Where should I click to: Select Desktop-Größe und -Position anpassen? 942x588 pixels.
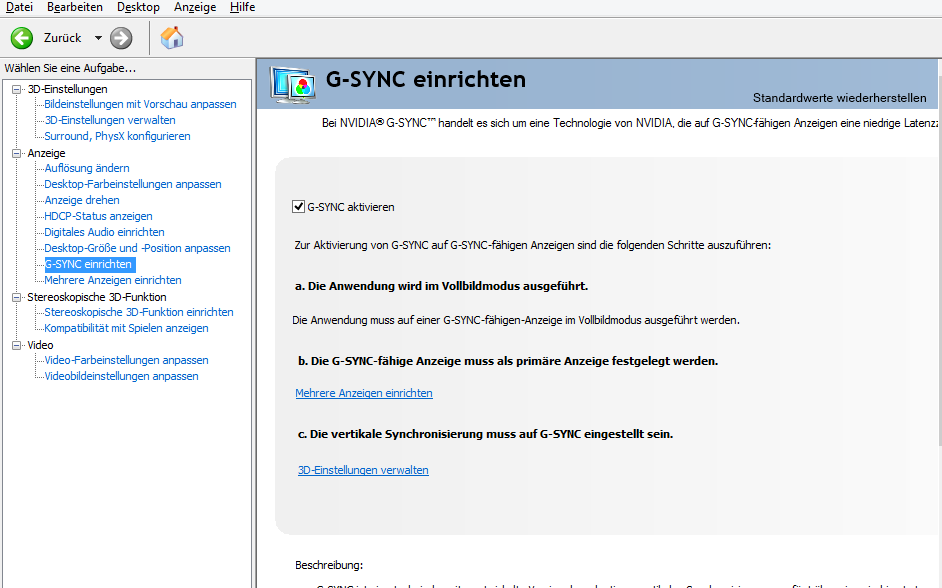click(138, 248)
